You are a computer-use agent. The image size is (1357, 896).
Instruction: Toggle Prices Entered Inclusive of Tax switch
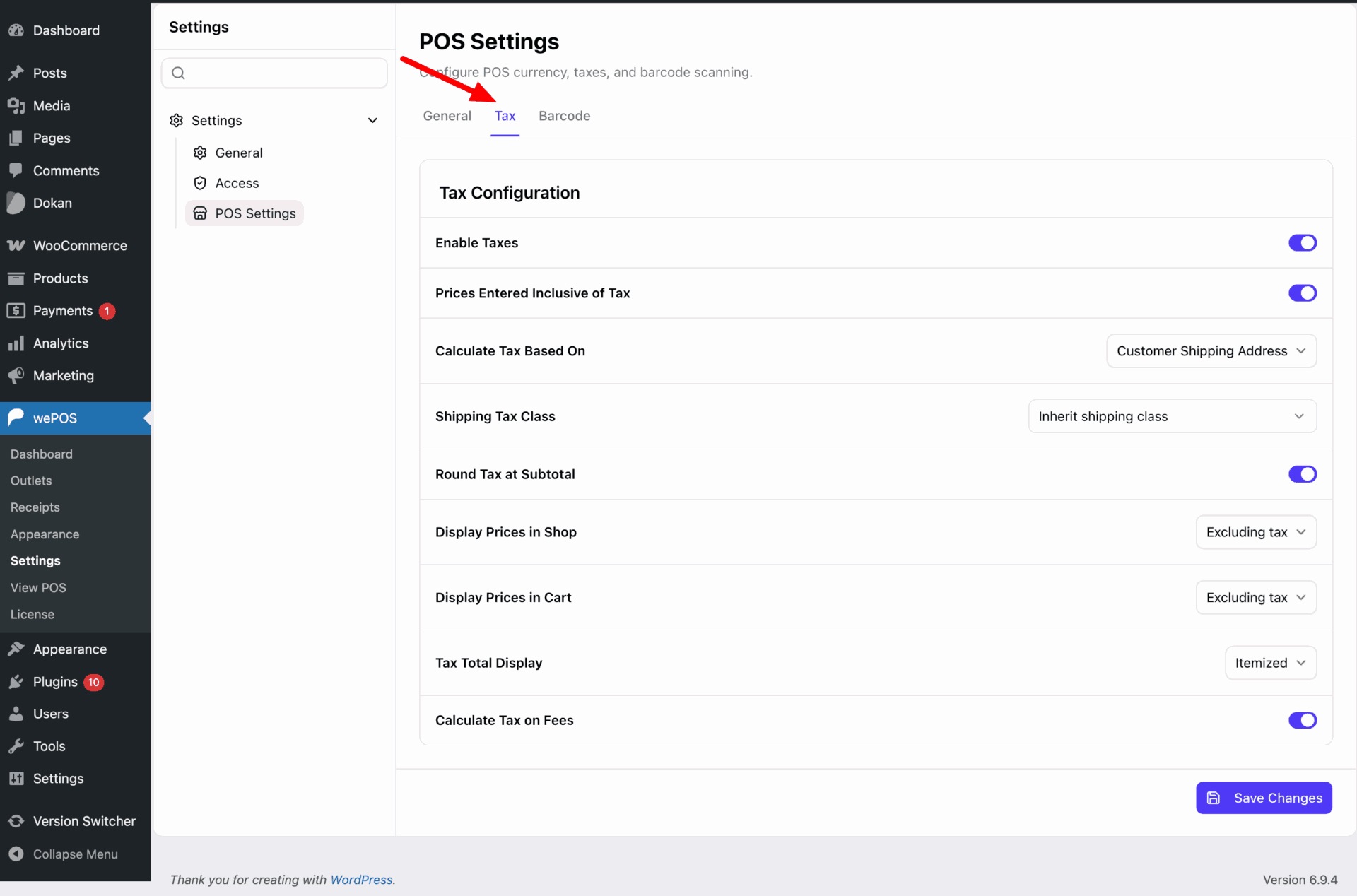(1302, 293)
